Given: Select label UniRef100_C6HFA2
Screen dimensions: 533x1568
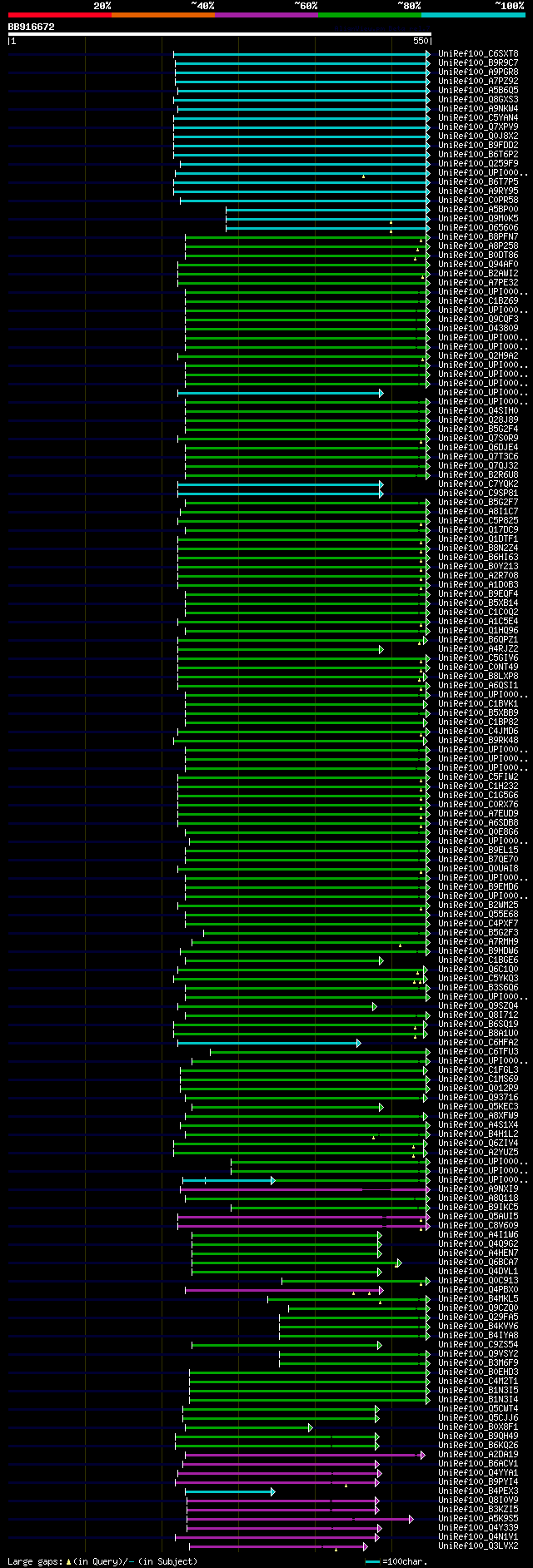Looking at the screenshot, I should 478,1042.
